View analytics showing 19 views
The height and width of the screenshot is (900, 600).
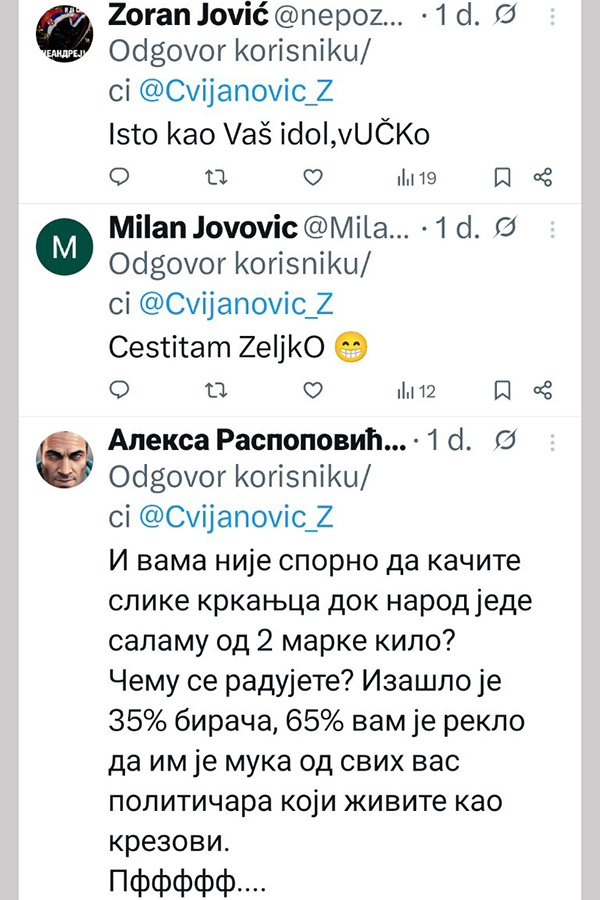pos(417,178)
